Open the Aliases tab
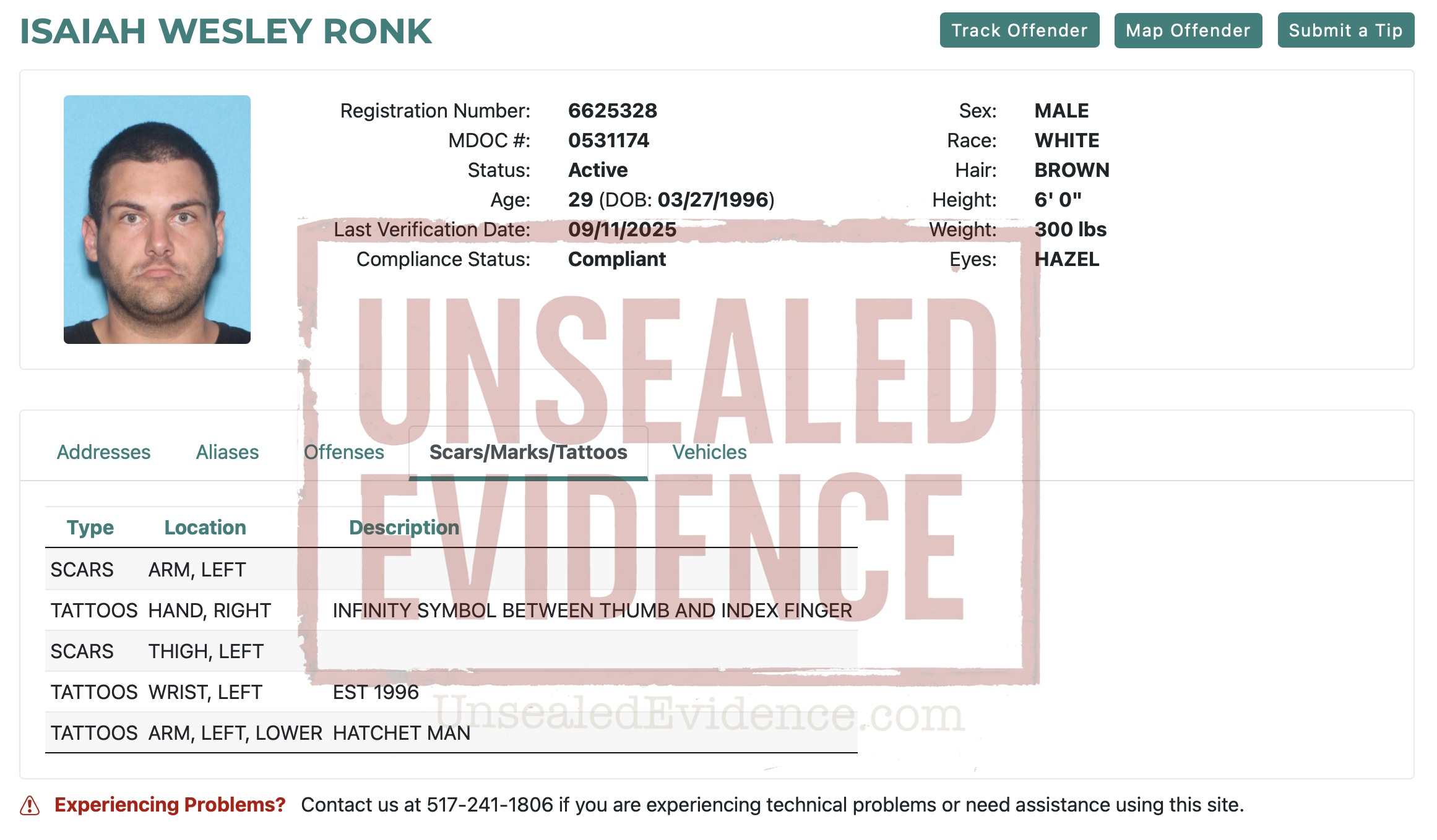Screen dimensions: 1437x840 click(227, 452)
